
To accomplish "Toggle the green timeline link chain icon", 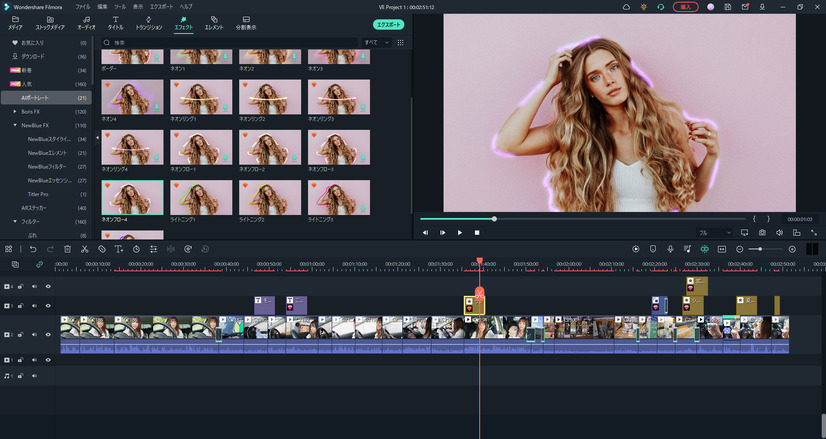I will pyautogui.click(x=39, y=265).
